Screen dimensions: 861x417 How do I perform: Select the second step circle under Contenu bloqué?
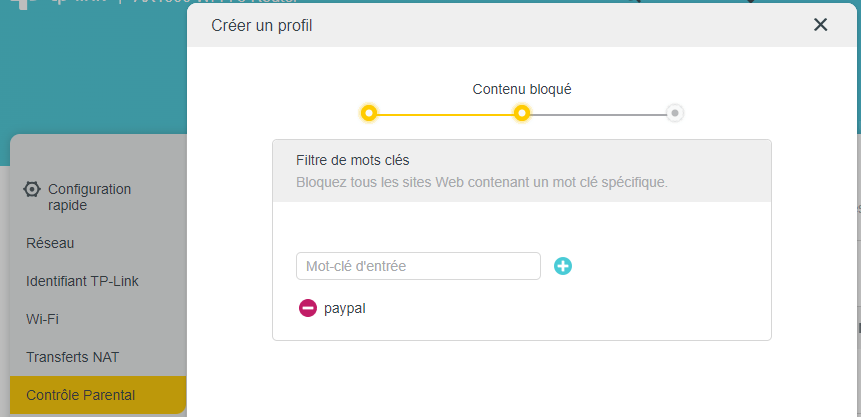521,113
